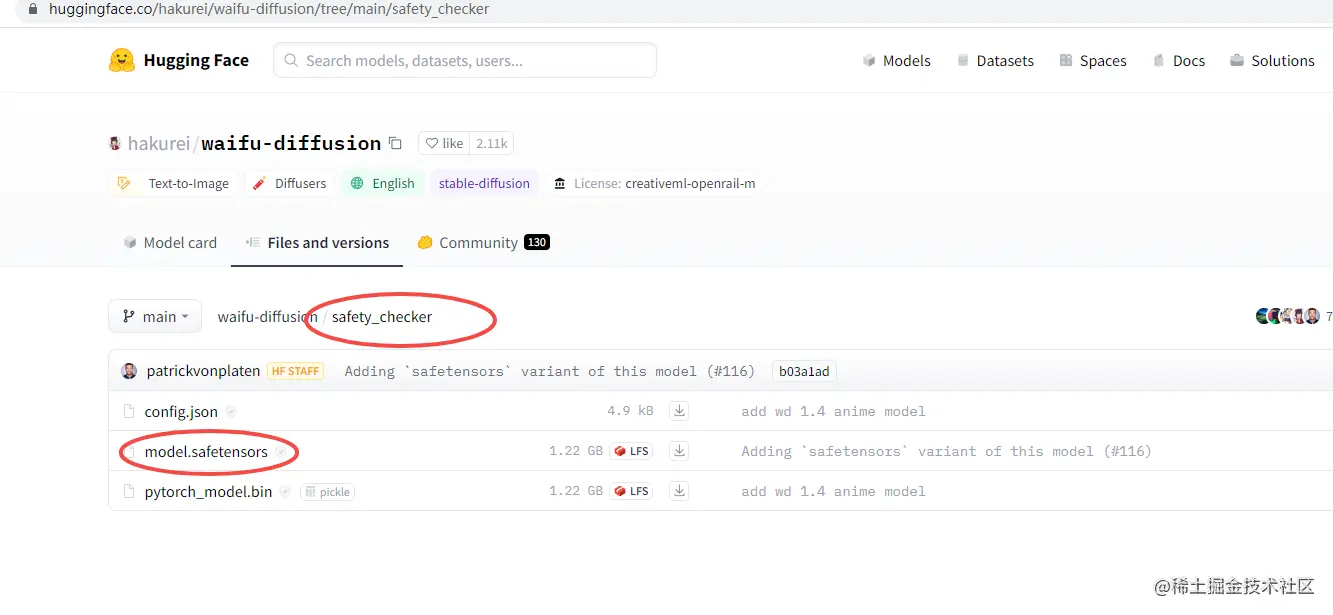Click the safety_checker breadcrumb folder
1333x615 pixels.
[382, 316]
